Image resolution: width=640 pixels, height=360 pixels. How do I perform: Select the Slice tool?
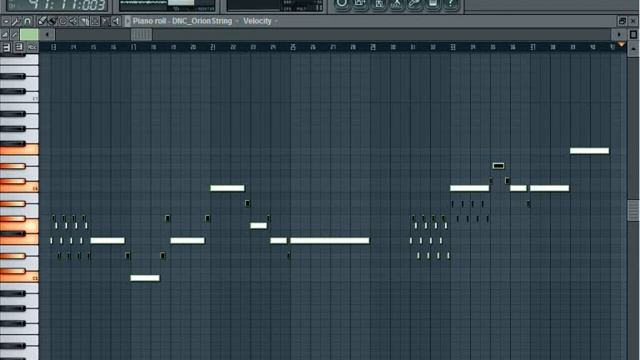coord(84,21)
